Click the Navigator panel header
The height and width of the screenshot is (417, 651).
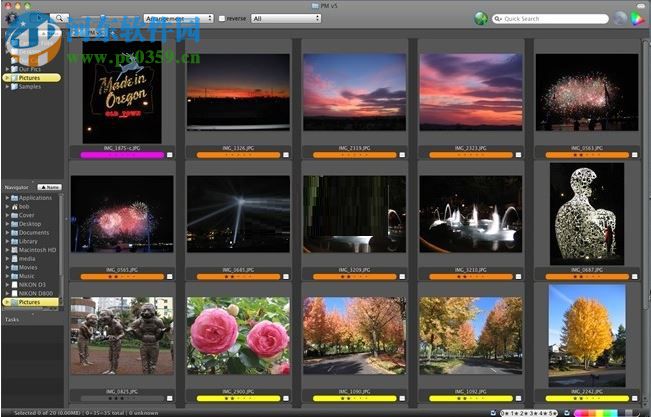(17, 187)
